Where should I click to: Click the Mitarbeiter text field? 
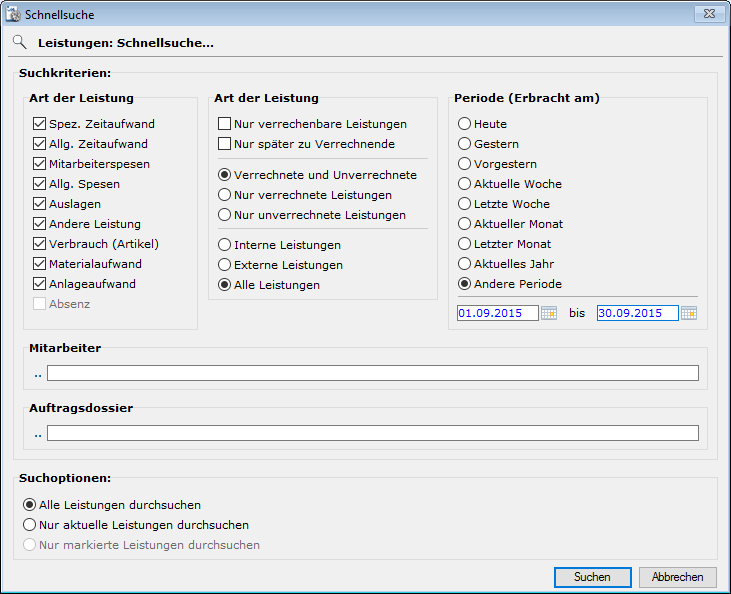coord(372,373)
